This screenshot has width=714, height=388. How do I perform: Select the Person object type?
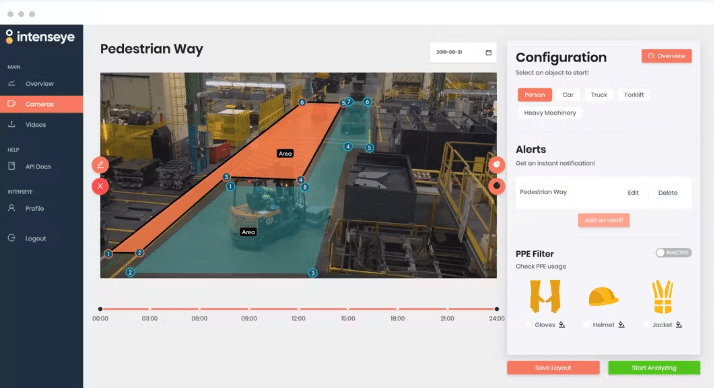tap(535, 95)
